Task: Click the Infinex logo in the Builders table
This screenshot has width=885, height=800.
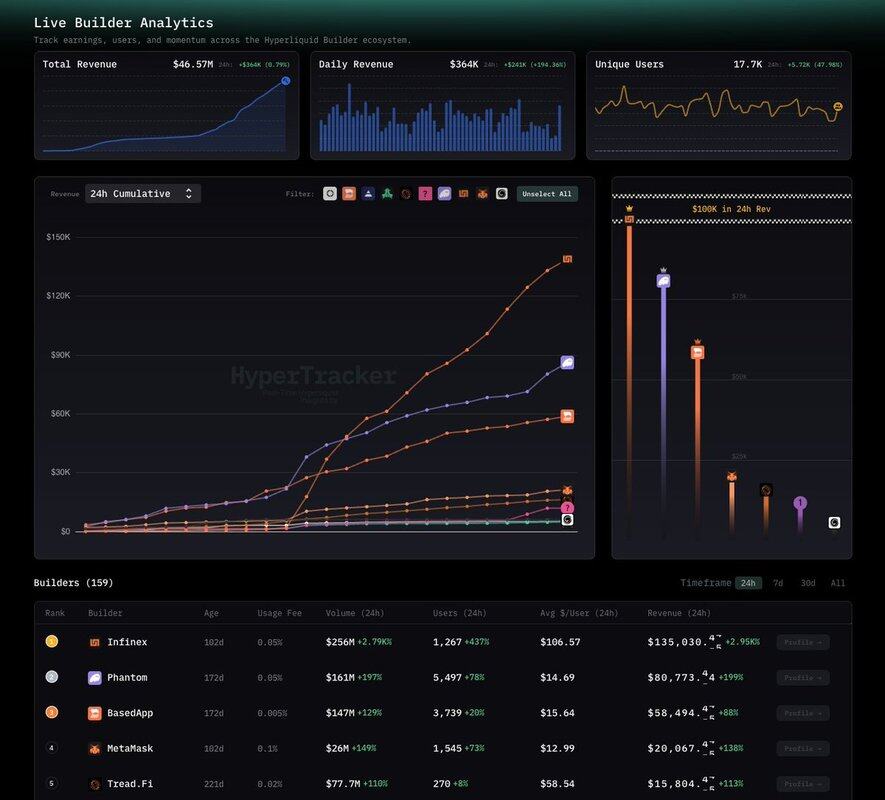Action: 95,642
